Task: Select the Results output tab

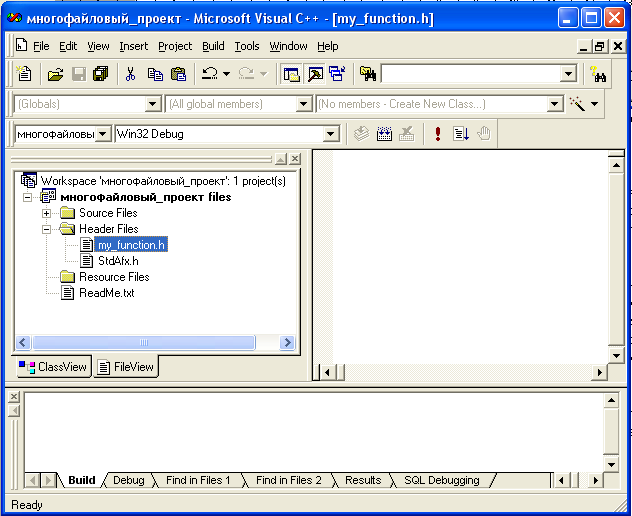Action: pos(363,480)
